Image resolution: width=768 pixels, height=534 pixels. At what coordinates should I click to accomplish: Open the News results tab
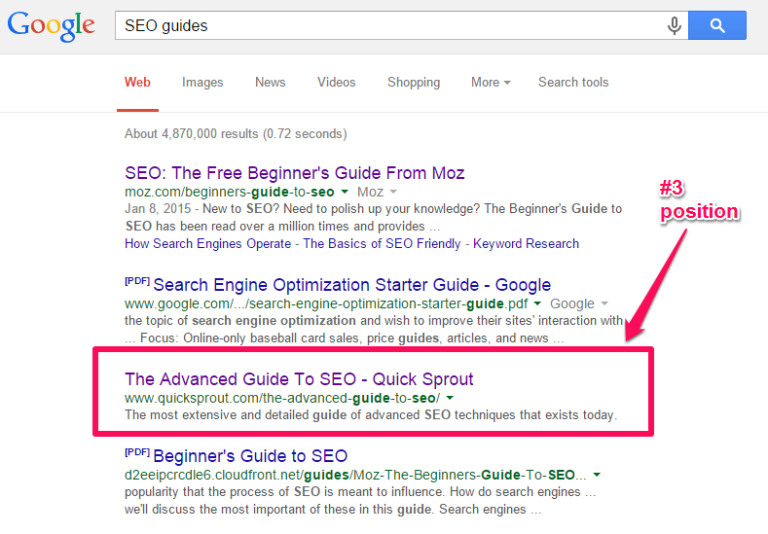[270, 82]
